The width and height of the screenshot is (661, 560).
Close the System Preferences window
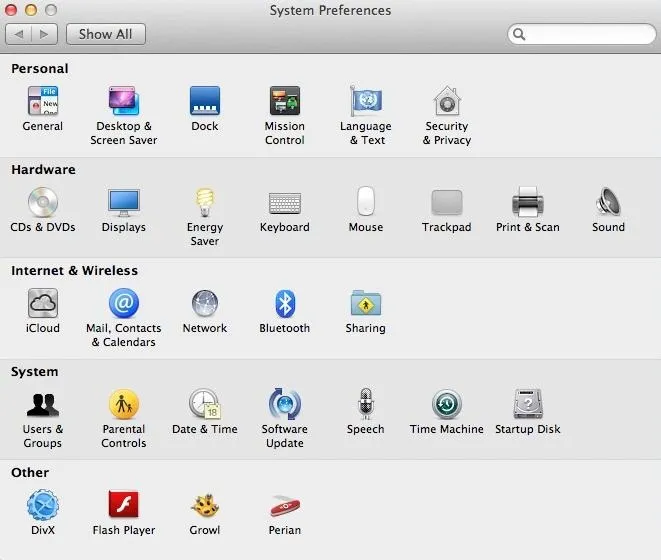pyautogui.click(x=11, y=10)
